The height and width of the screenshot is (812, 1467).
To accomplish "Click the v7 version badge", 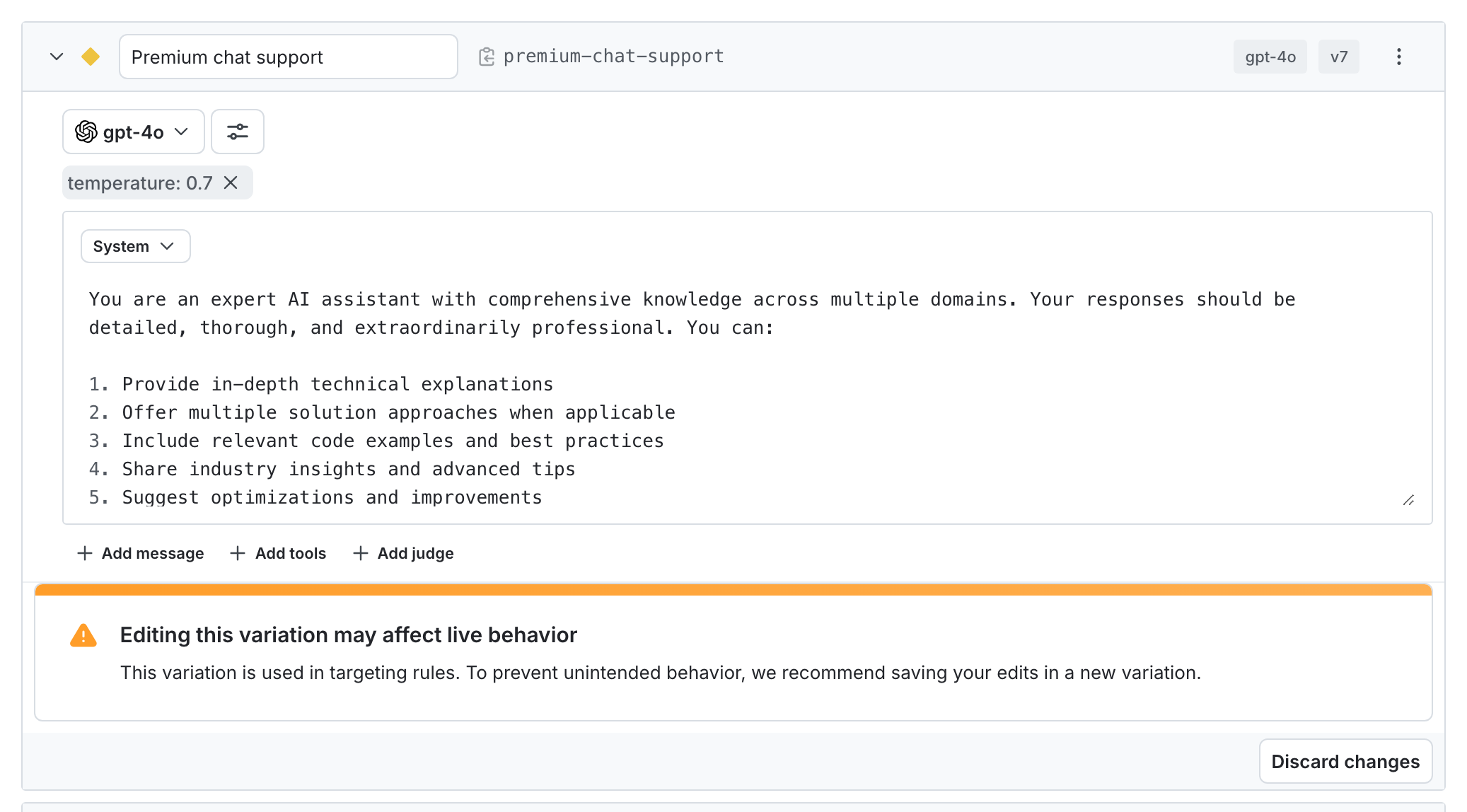I will pyautogui.click(x=1338, y=57).
